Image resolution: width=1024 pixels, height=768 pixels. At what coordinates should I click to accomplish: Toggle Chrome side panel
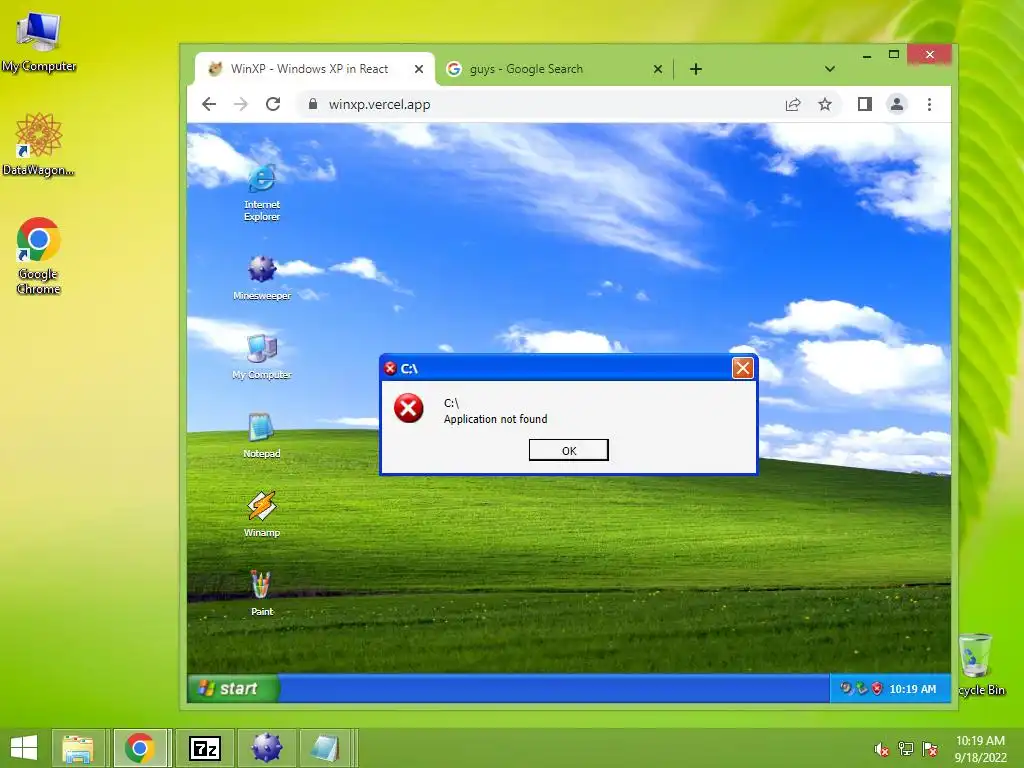[865, 104]
